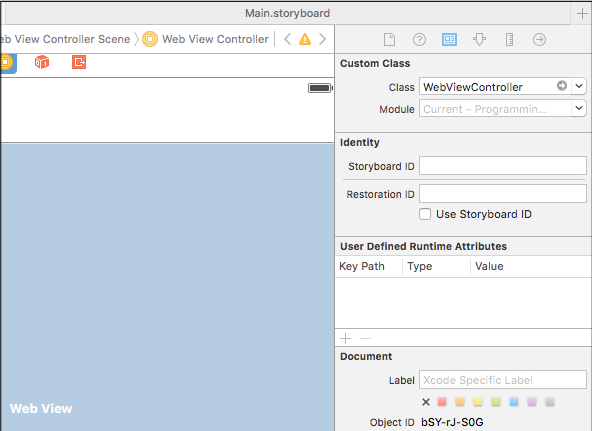This screenshot has width=592, height=431.
Task: Select the Exit icon in the scene dock
Action: coord(79,62)
